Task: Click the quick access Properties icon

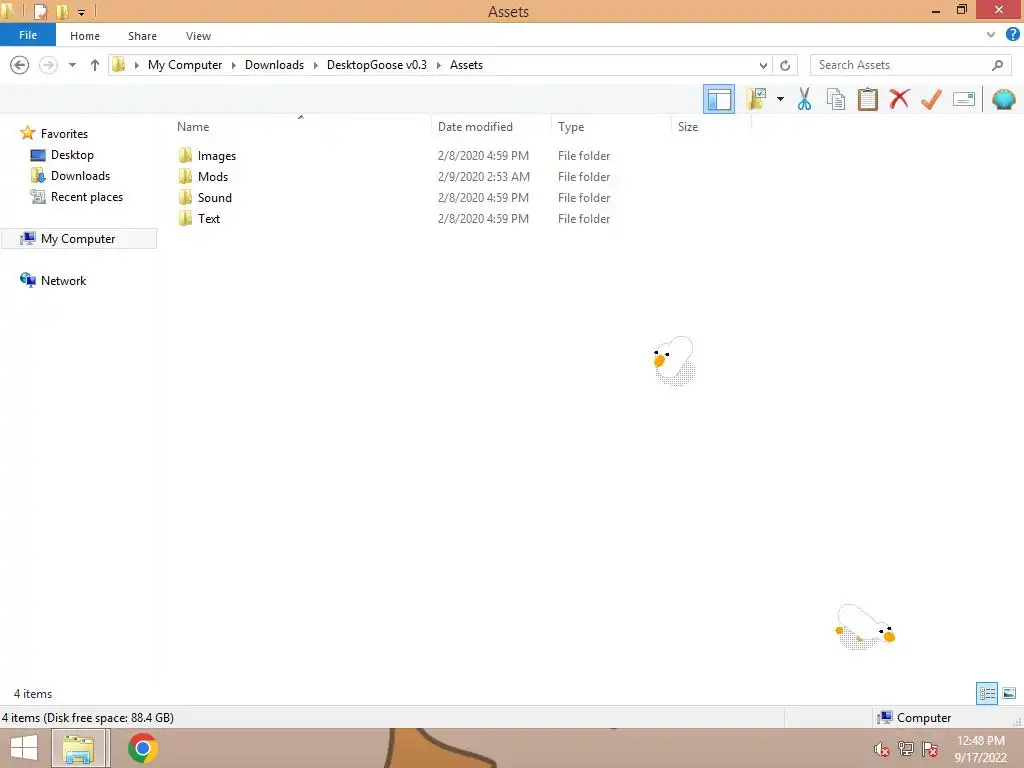Action: (40, 12)
